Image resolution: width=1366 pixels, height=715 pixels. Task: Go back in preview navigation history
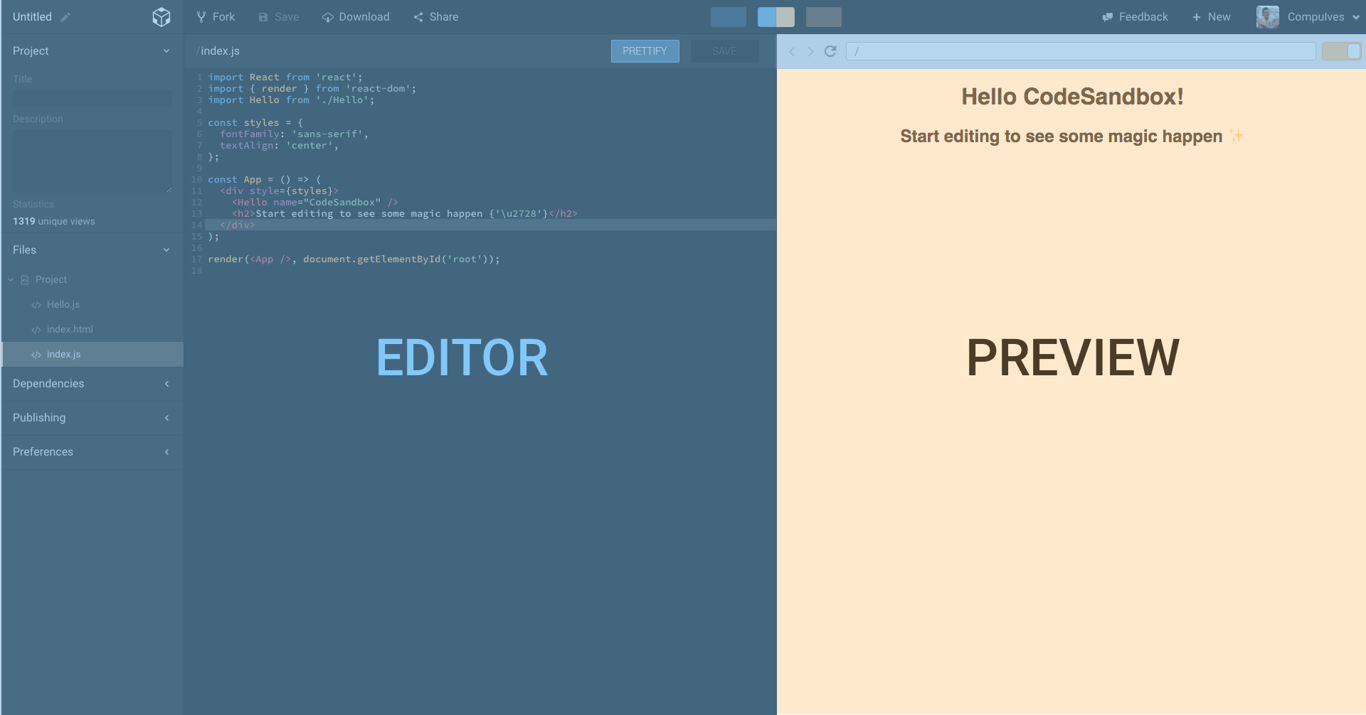pyautogui.click(x=791, y=51)
